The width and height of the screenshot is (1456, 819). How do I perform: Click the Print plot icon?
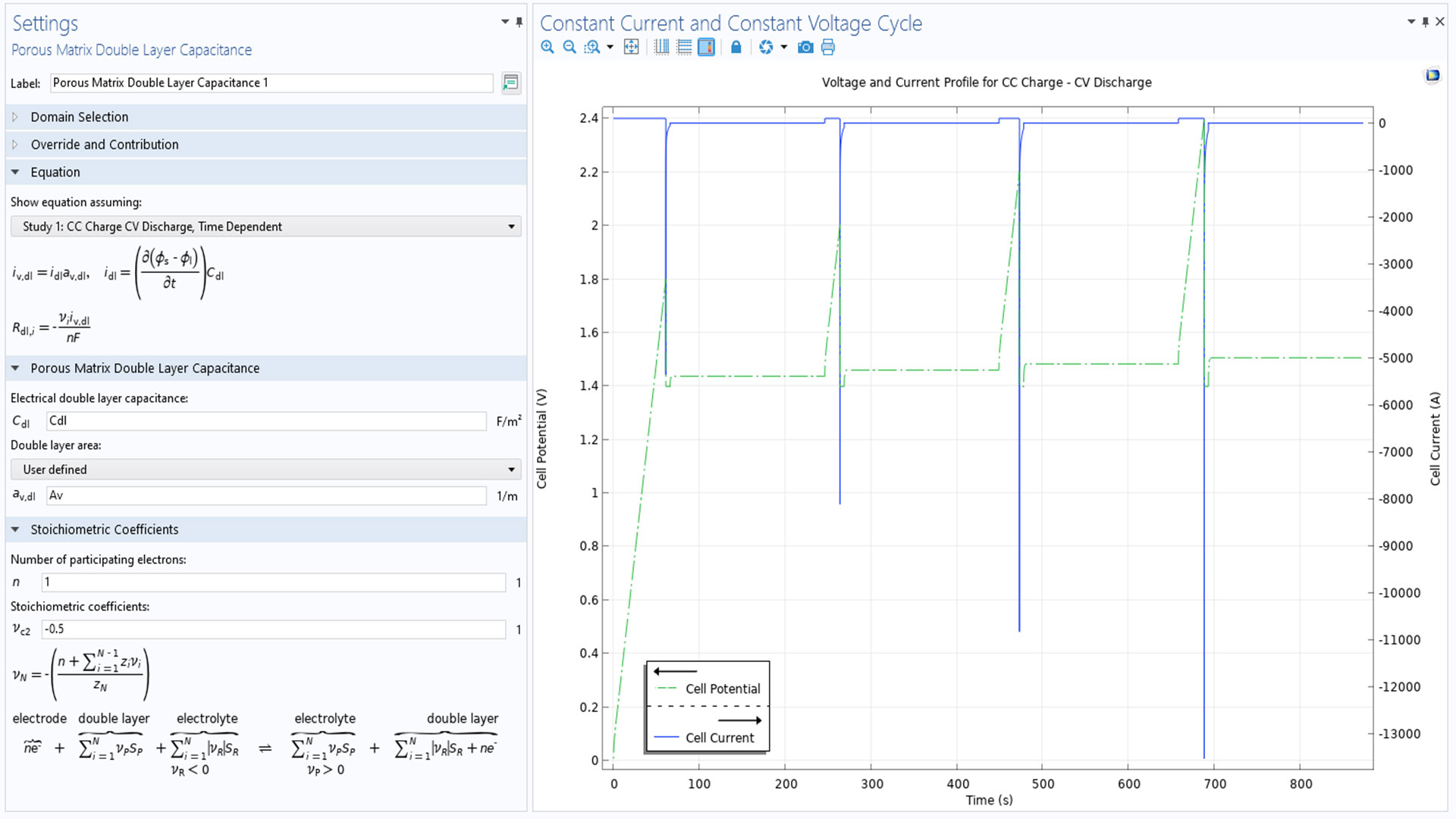coord(828,47)
